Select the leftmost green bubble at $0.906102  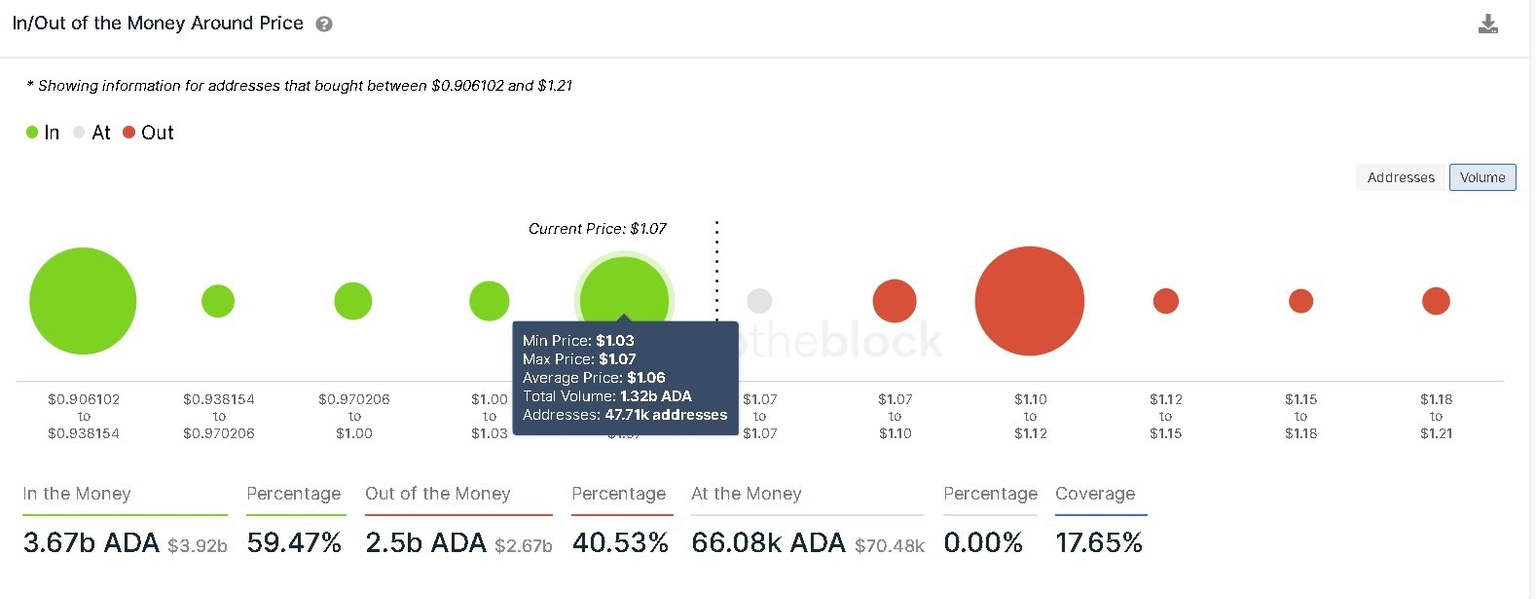point(83,300)
